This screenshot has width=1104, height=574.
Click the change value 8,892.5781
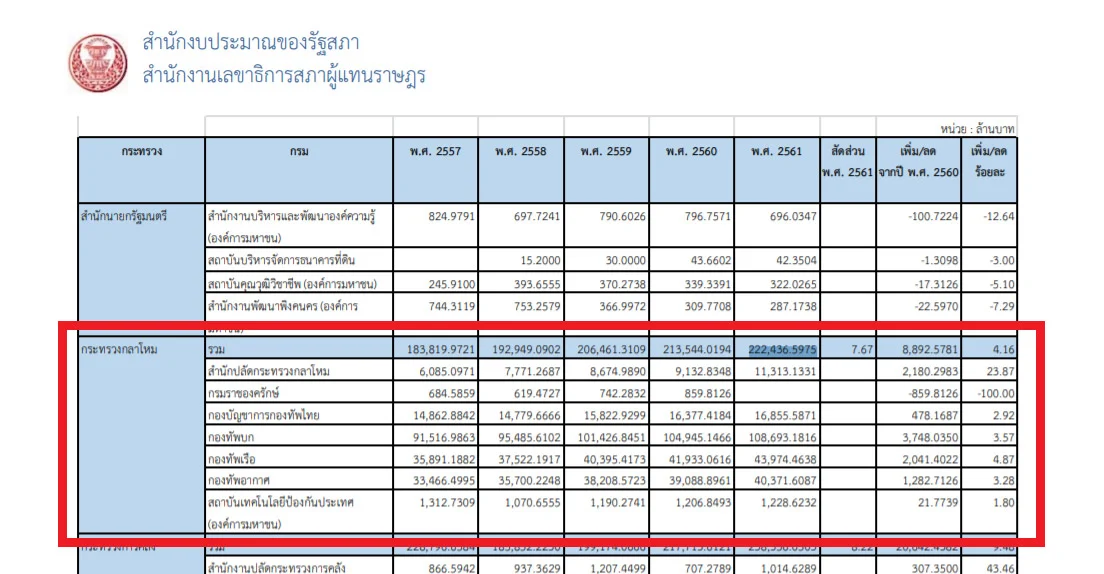(x=930, y=349)
